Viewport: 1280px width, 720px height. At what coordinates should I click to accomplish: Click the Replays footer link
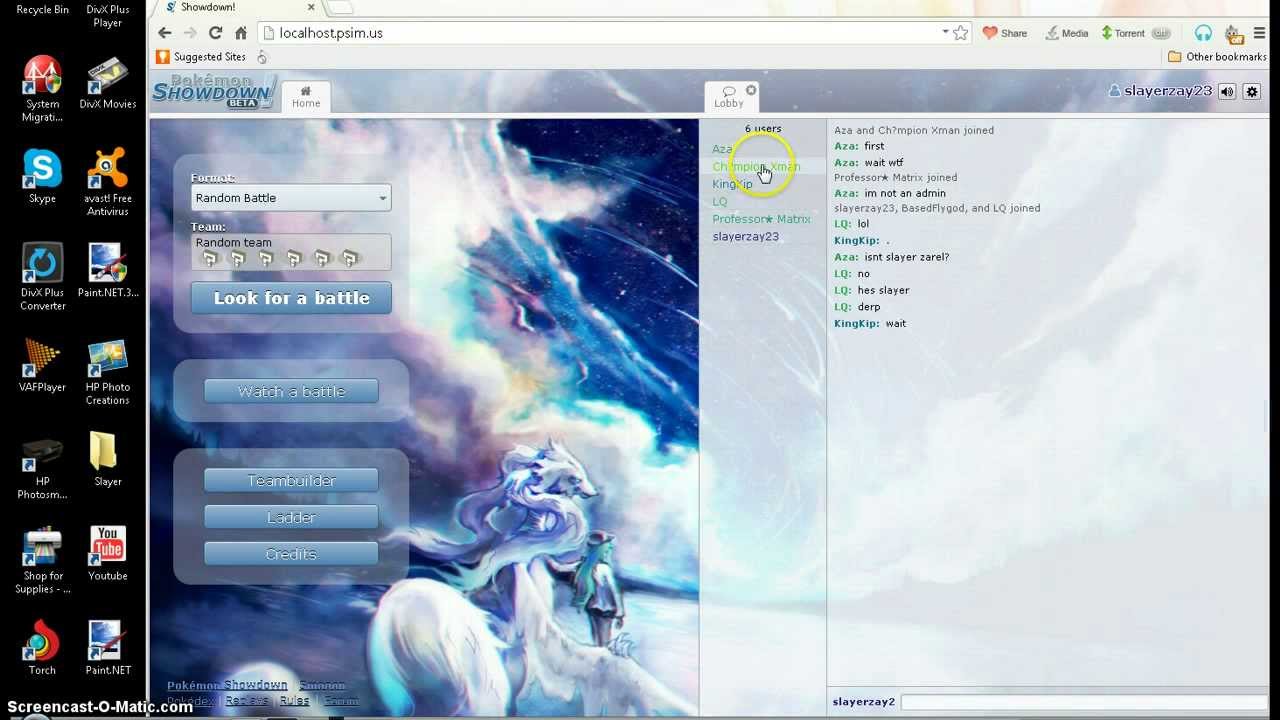coord(246,701)
